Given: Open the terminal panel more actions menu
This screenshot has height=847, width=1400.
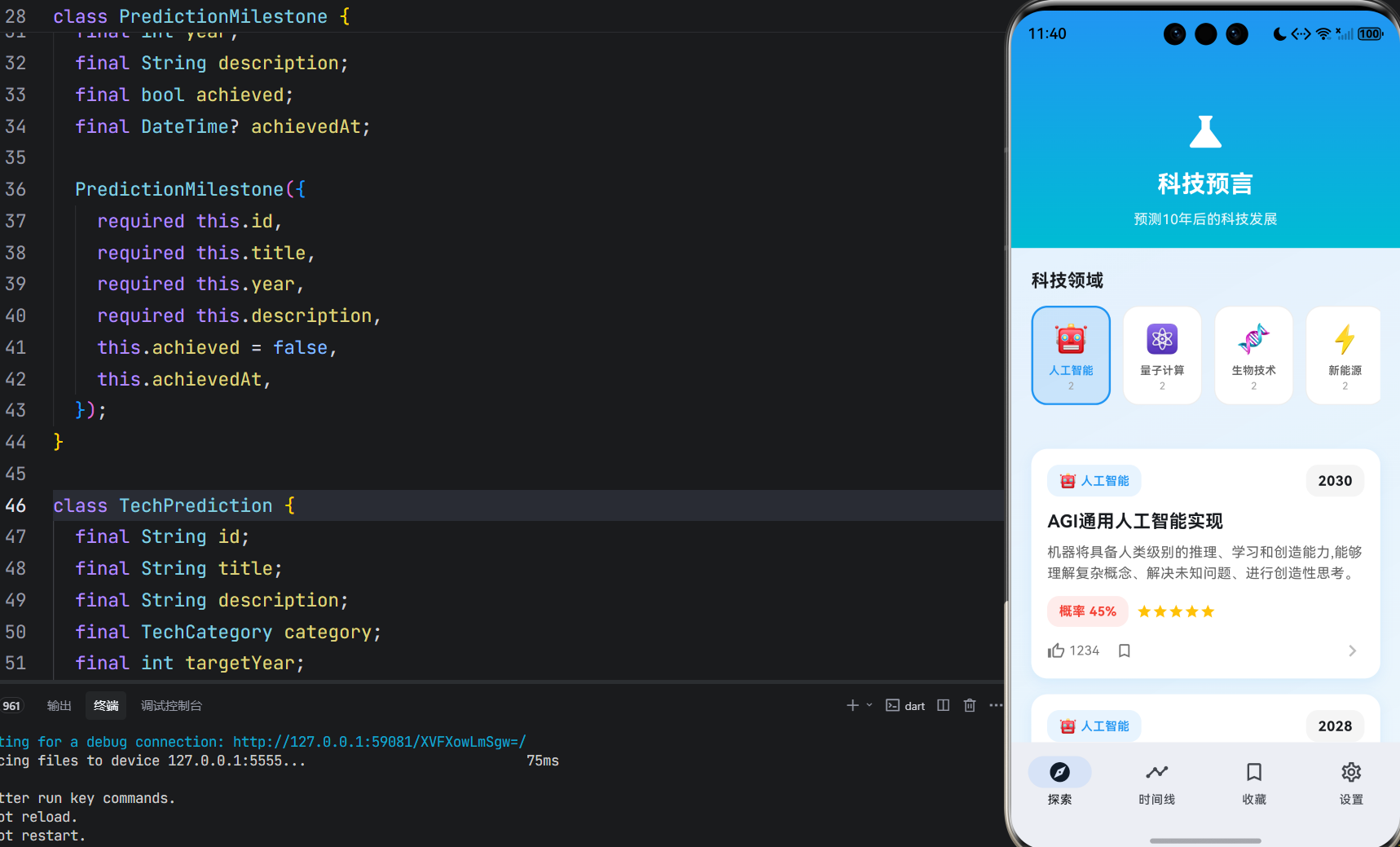Looking at the screenshot, I should (x=996, y=705).
